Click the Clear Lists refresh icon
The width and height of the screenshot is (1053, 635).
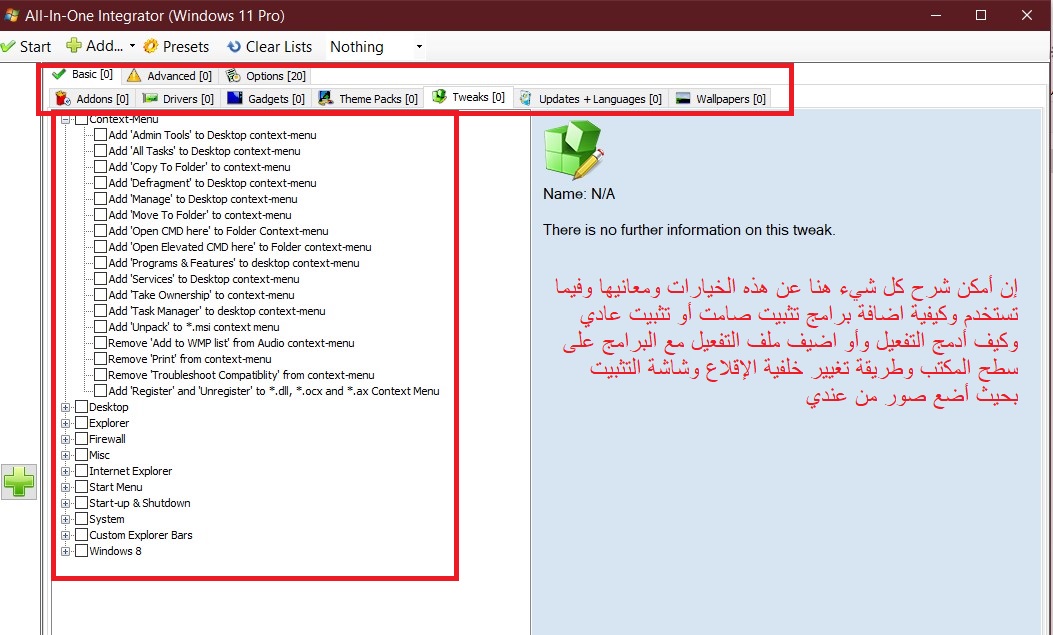pos(234,46)
